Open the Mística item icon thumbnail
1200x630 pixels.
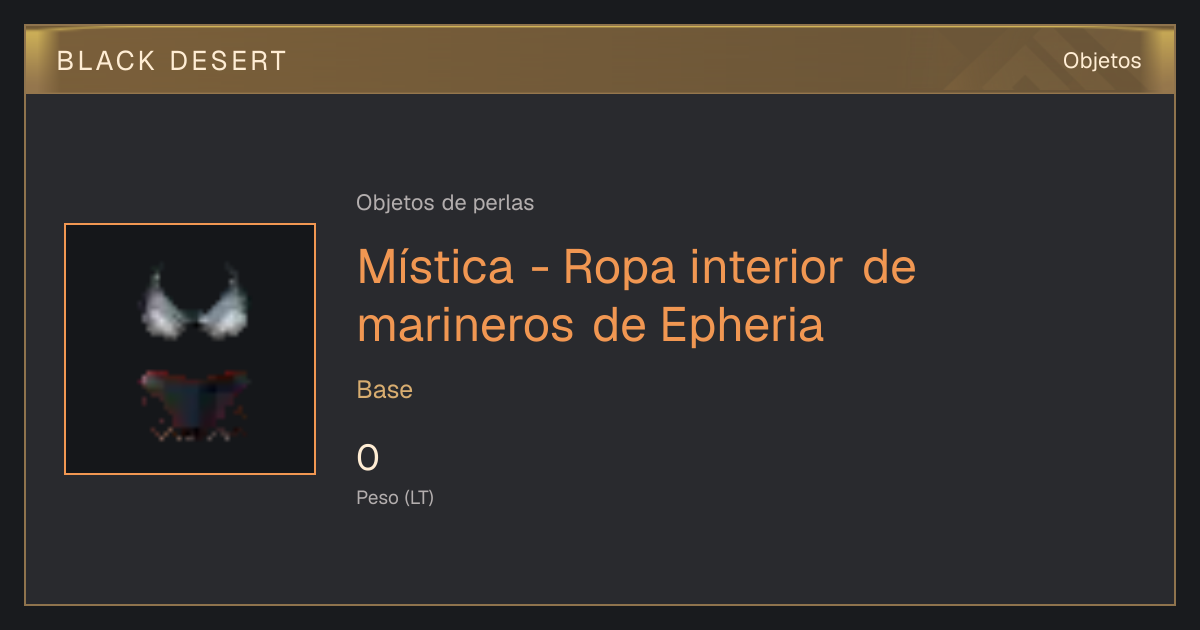[x=190, y=349]
